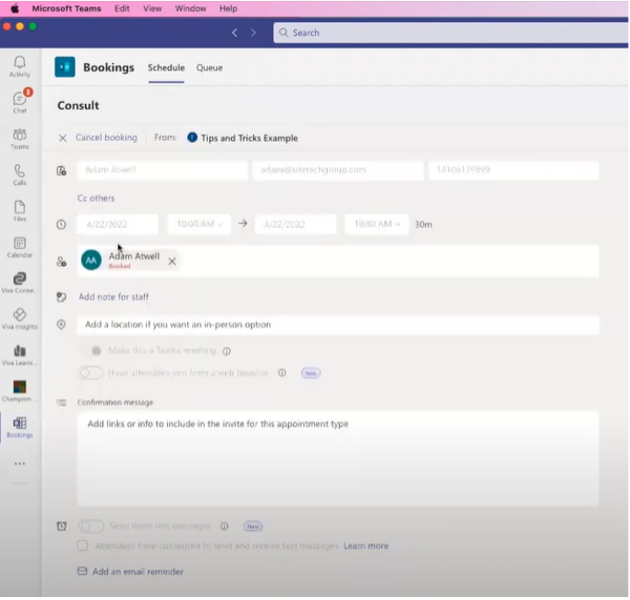
Task: Click the reminder alarm clock icon
Action: pos(61,526)
